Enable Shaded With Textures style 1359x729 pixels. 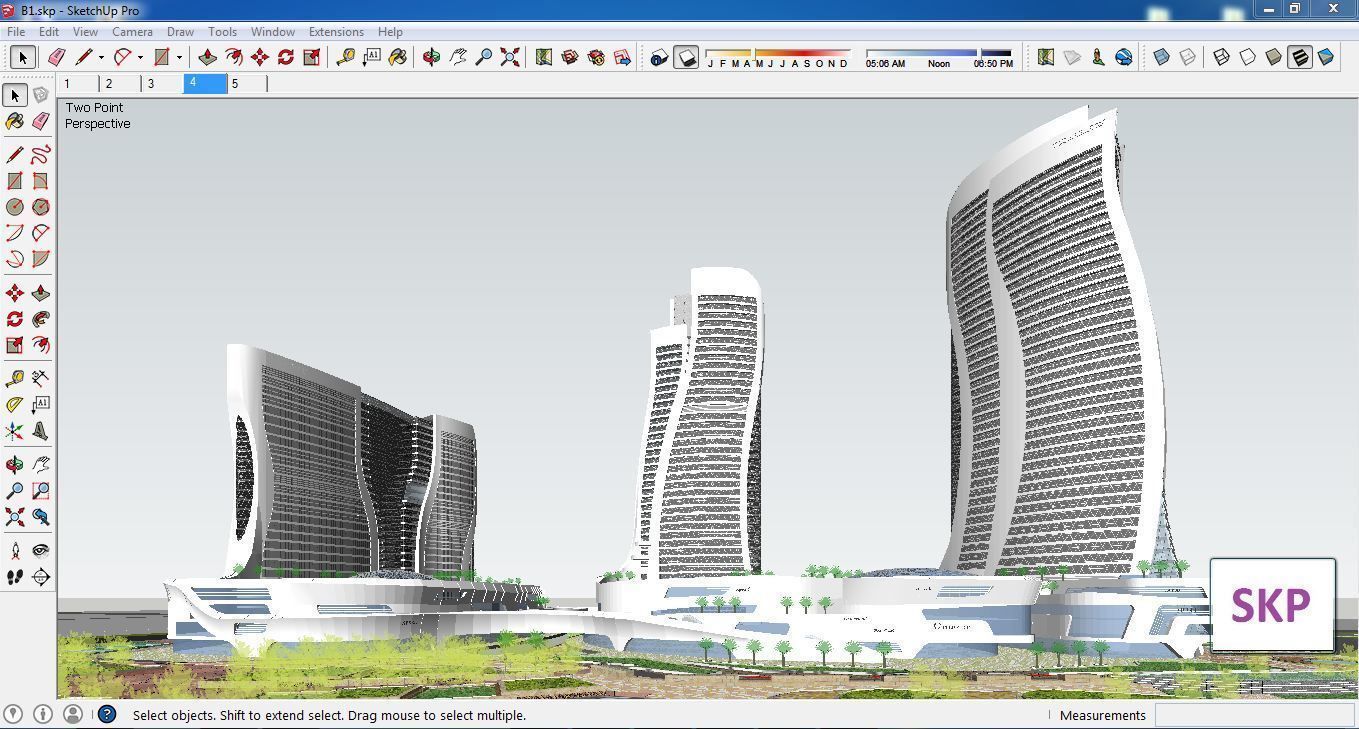pyautogui.click(x=1300, y=58)
